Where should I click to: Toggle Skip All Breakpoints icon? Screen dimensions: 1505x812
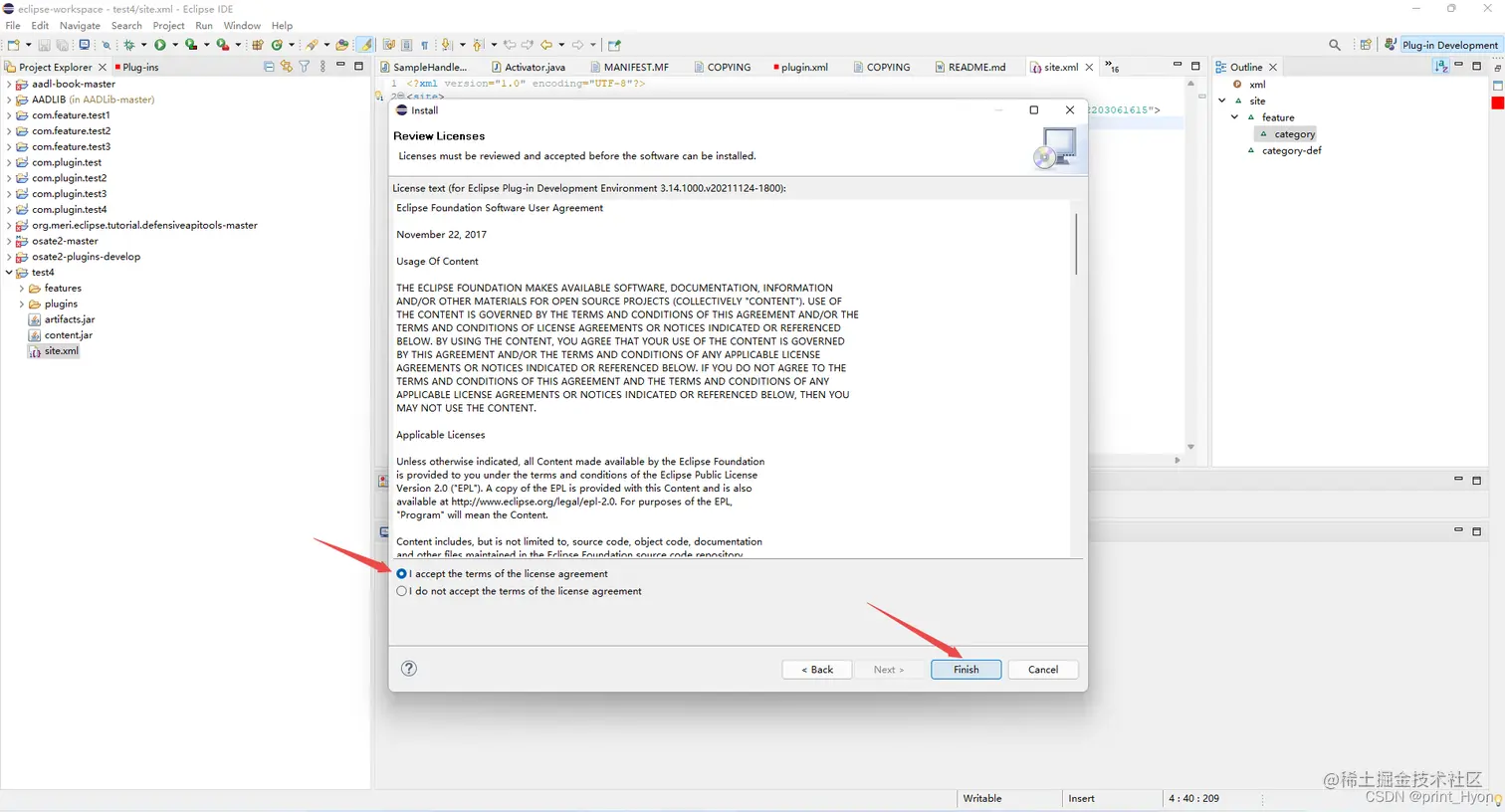tap(106, 45)
